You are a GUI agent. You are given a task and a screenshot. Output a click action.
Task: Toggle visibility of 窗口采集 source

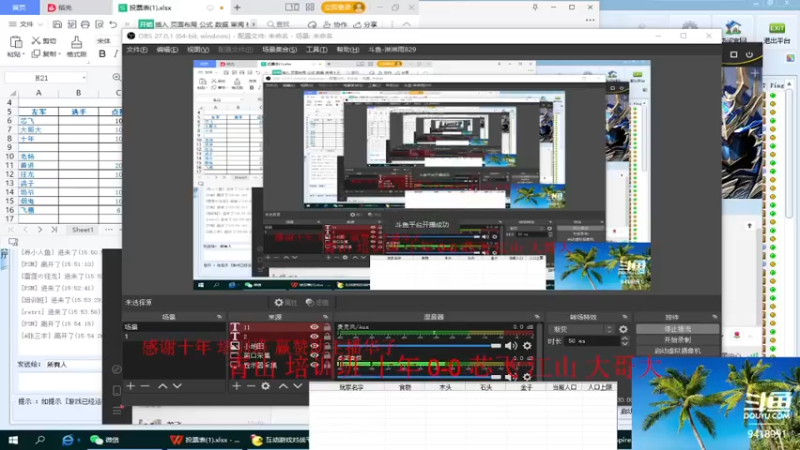coord(314,356)
